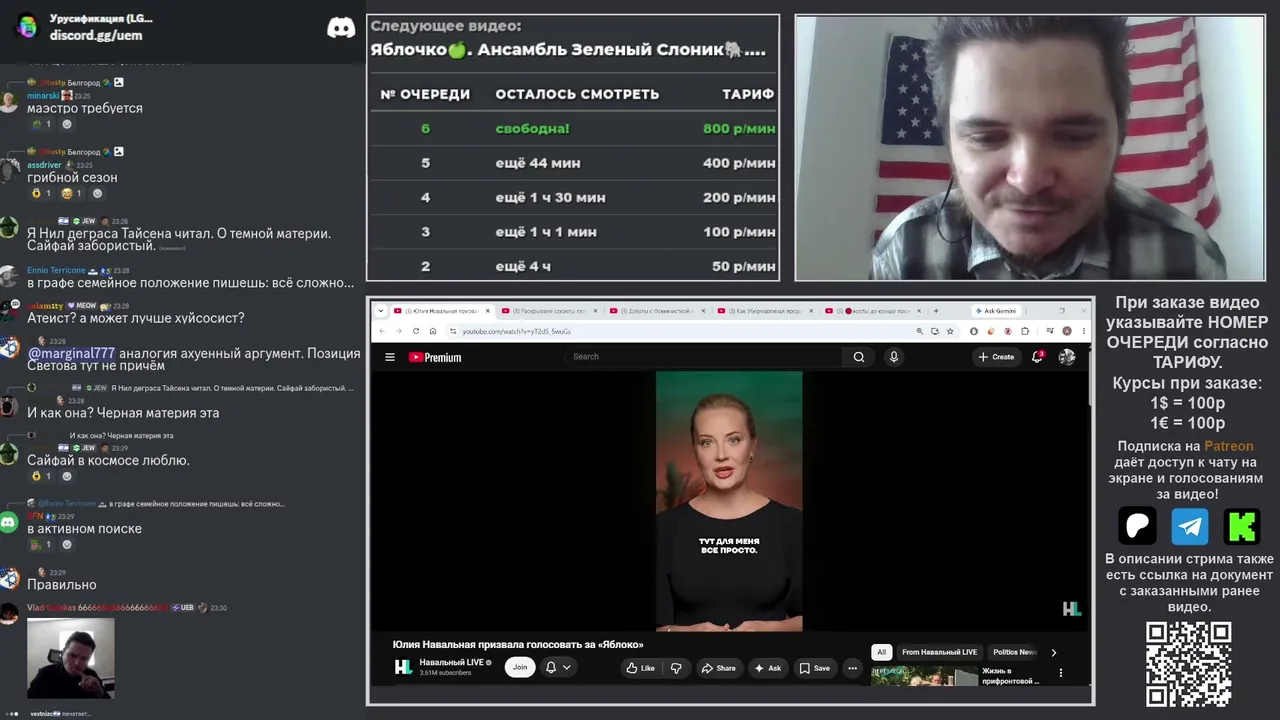This screenshot has height=720, width=1280.
Task: Reload the browser page
Action: pos(416,331)
